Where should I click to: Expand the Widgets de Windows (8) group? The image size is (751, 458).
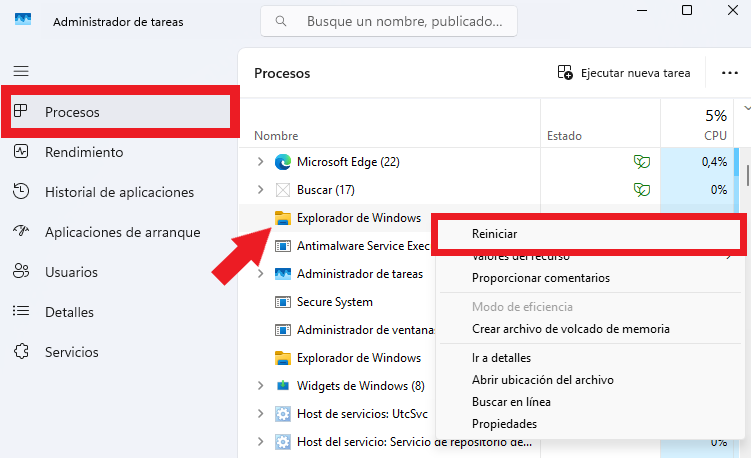tap(261, 386)
